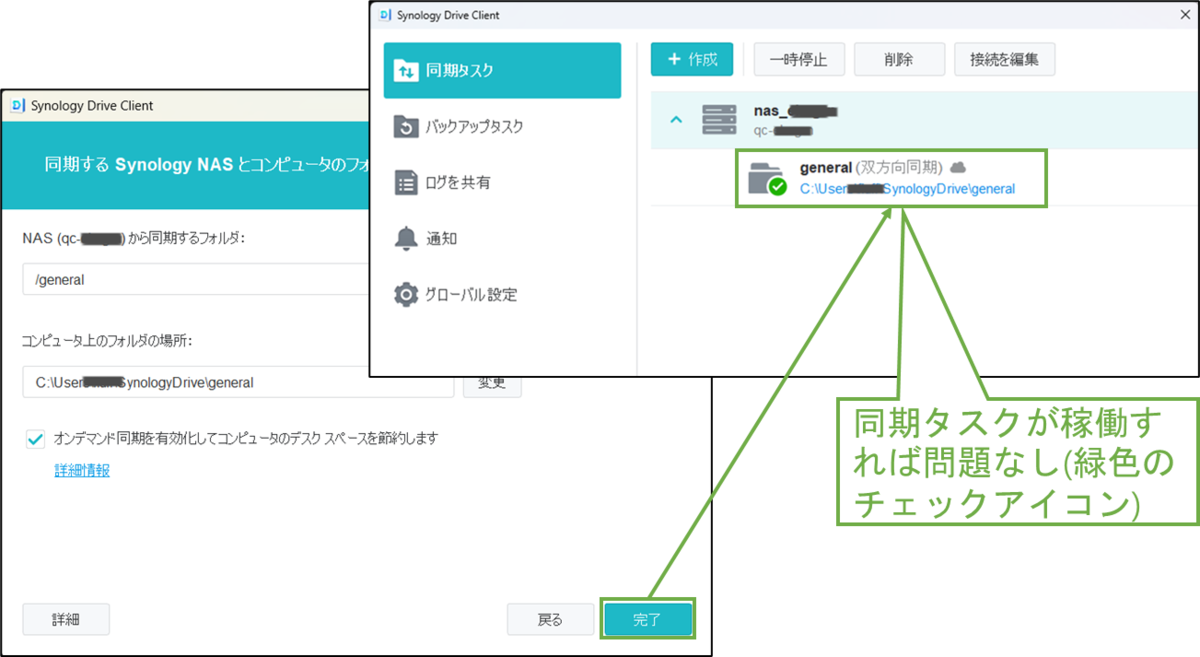1200x657 pixels.
Task: Collapse the nas_ server chevron
Action: point(676,120)
